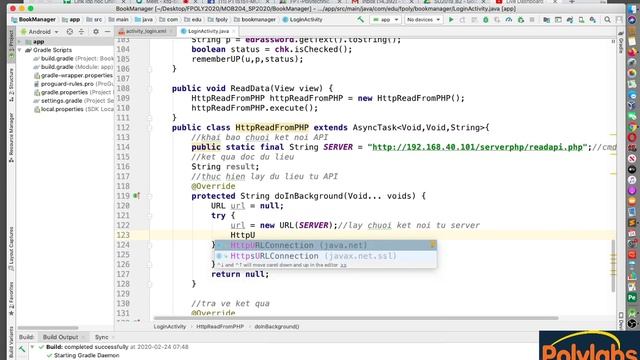Open local.properties file
This screenshot has height=360, width=640.
pos(73,109)
